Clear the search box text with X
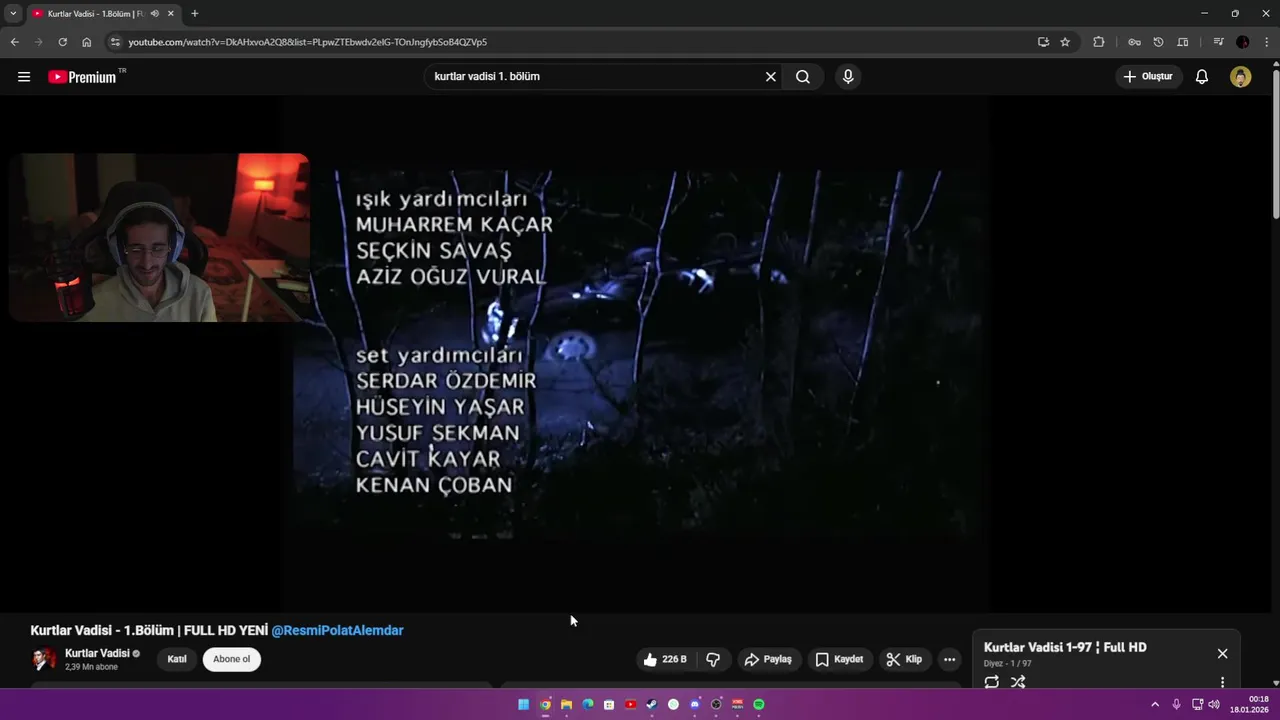This screenshot has width=1280, height=720. (x=771, y=77)
